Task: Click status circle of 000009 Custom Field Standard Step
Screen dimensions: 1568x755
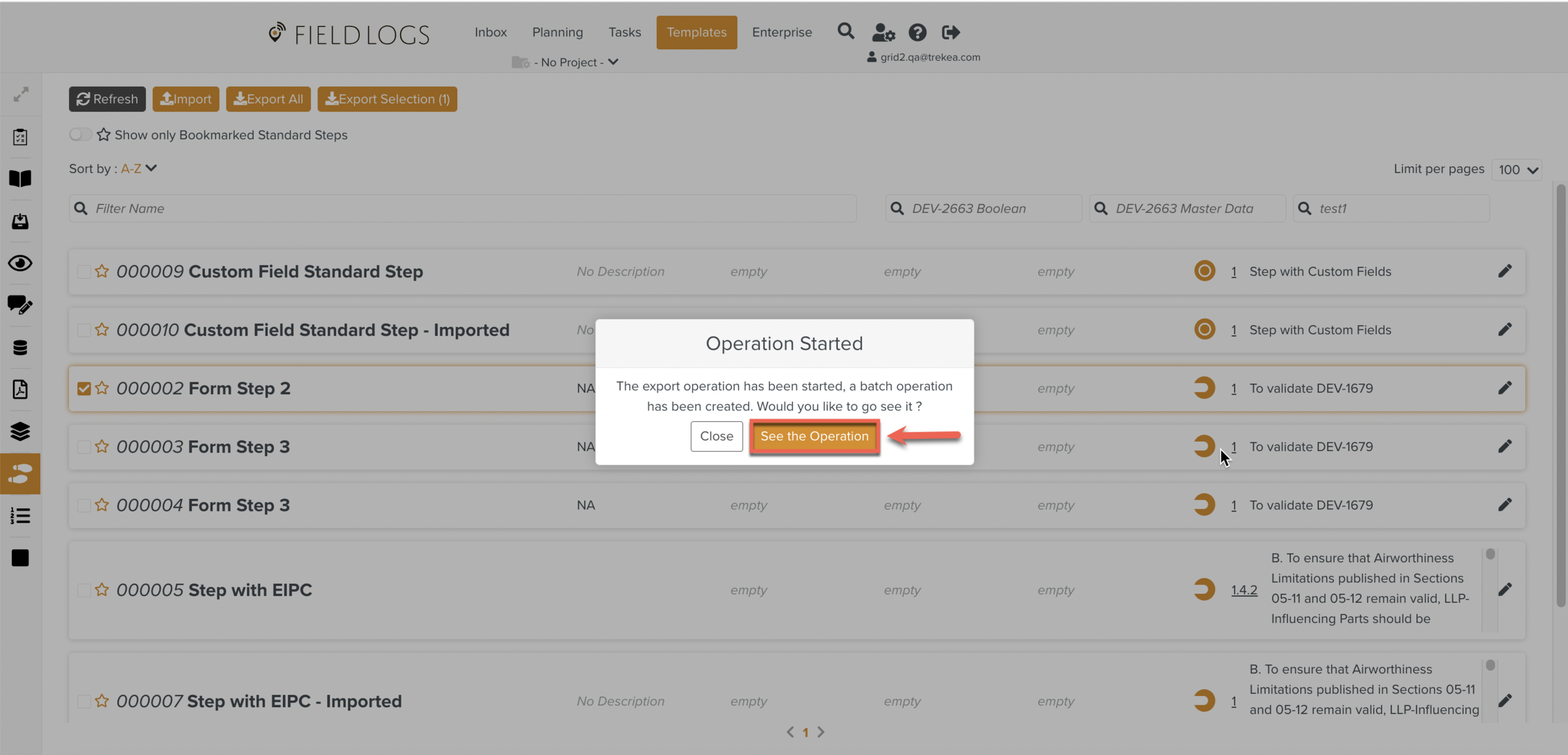Action: [x=1204, y=271]
